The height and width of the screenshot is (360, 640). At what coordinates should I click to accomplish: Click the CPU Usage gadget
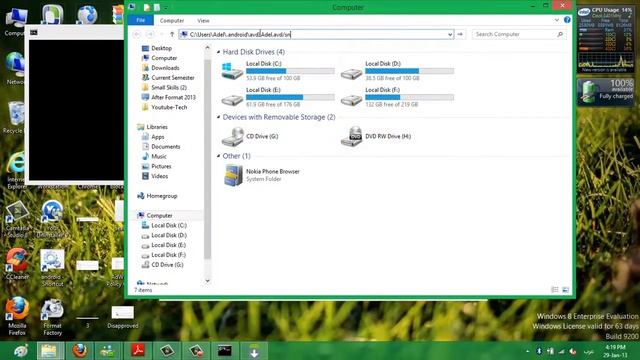[x=605, y=39]
